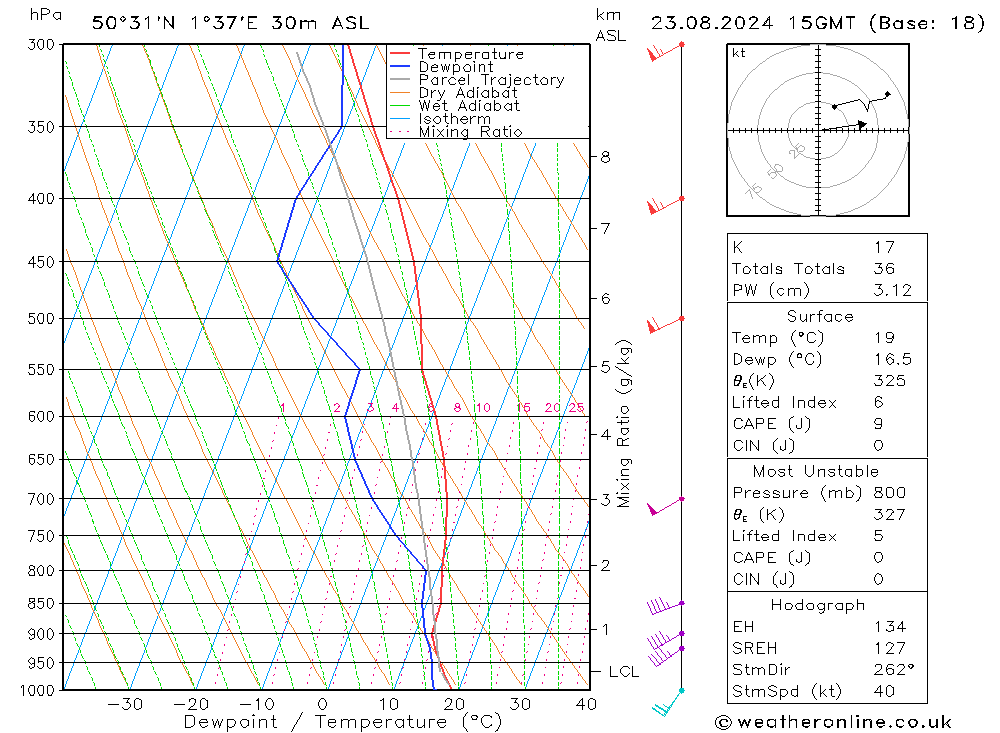
Task: Click the surface theta-E value 325
Action: [x=889, y=381]
